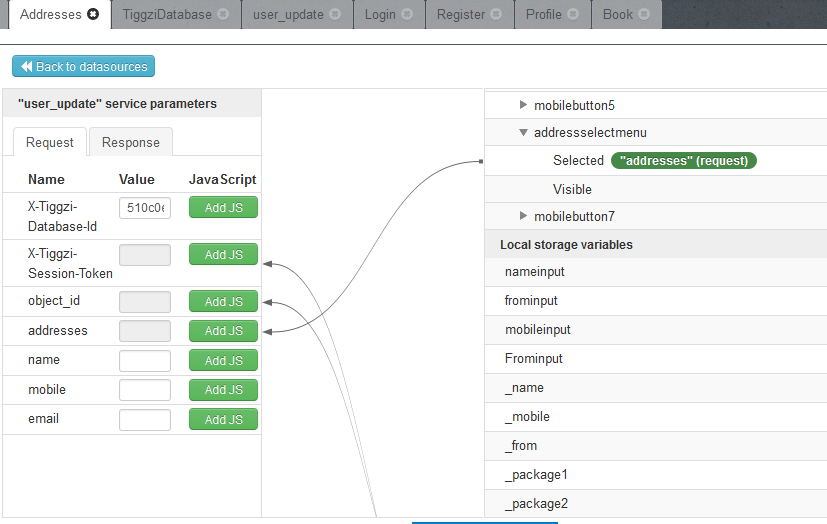Image resolution: width=827 pixels, height=524 pixels.
Task: Click the mobile value input field
Action: coord(144,390)
